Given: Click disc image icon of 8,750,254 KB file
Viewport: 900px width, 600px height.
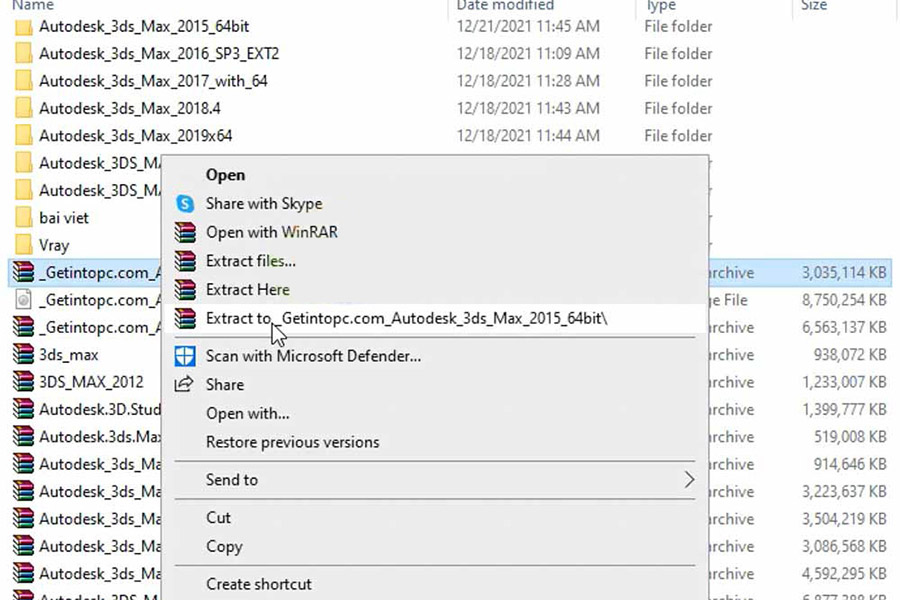Looking at the screenshot, I should coord(23,300).
